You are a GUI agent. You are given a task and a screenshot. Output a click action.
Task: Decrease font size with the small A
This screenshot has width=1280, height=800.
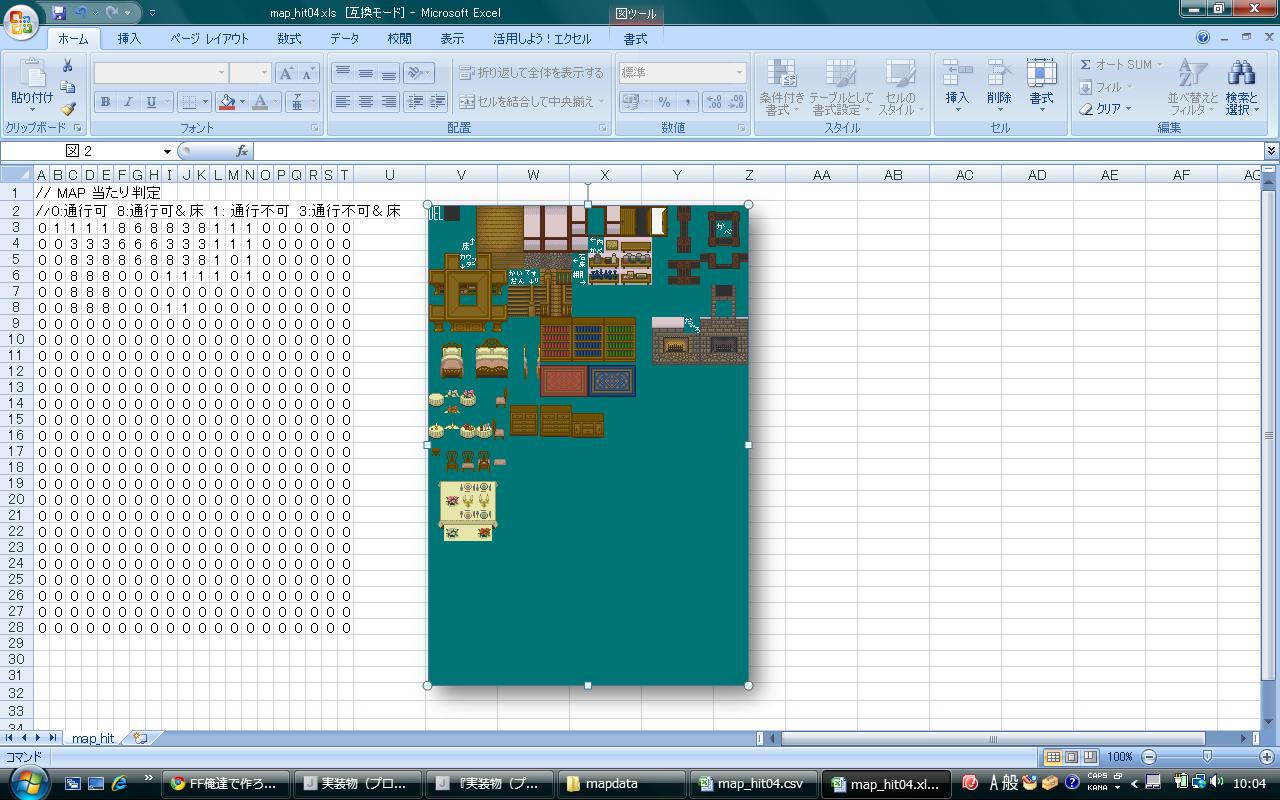pos(308,73)
